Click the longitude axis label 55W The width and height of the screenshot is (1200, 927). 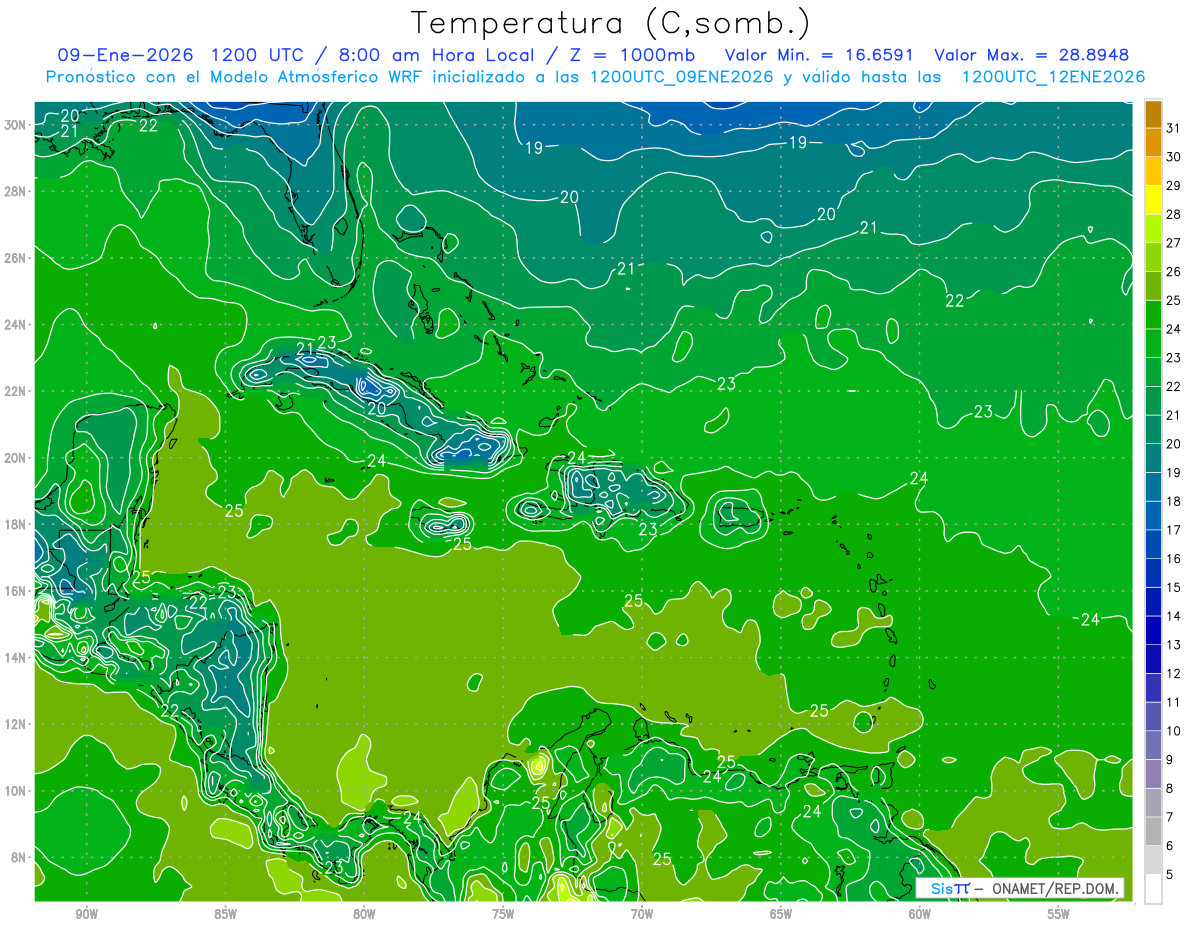pyautogui.click(x=1059, y=914)
